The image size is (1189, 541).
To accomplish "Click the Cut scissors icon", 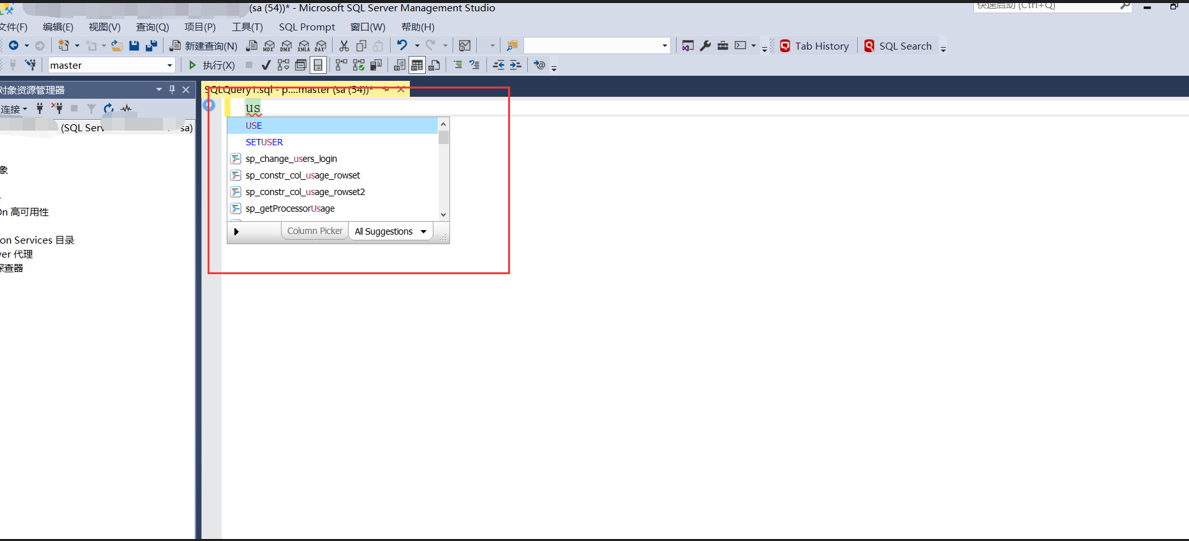I will pos(344,46).
